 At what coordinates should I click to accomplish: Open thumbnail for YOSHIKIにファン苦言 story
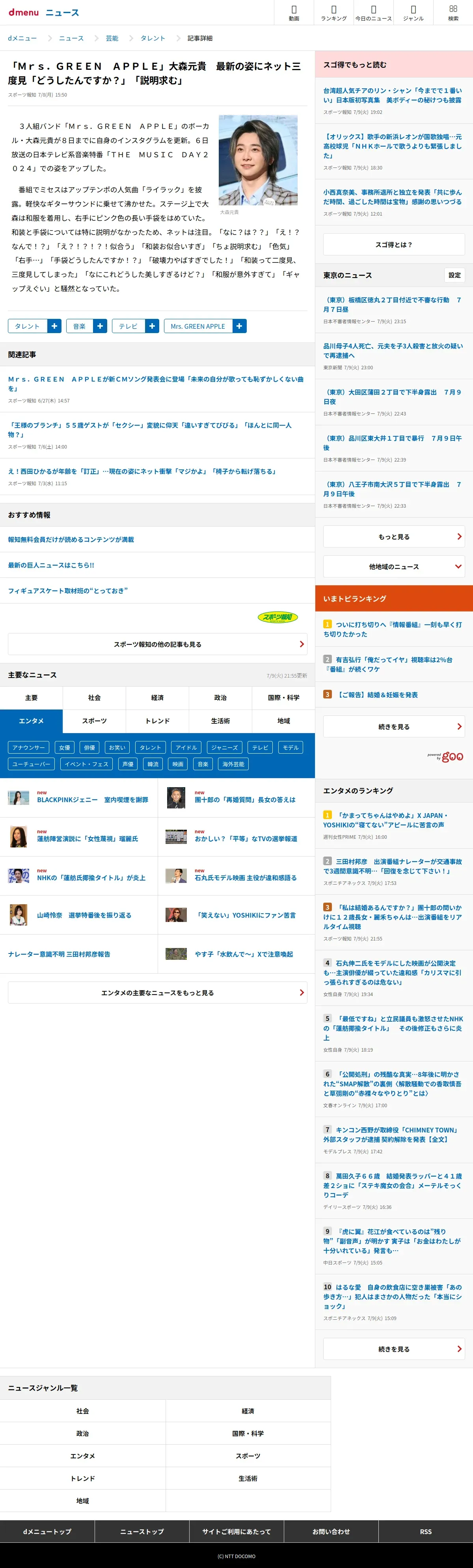coord(176,915)
